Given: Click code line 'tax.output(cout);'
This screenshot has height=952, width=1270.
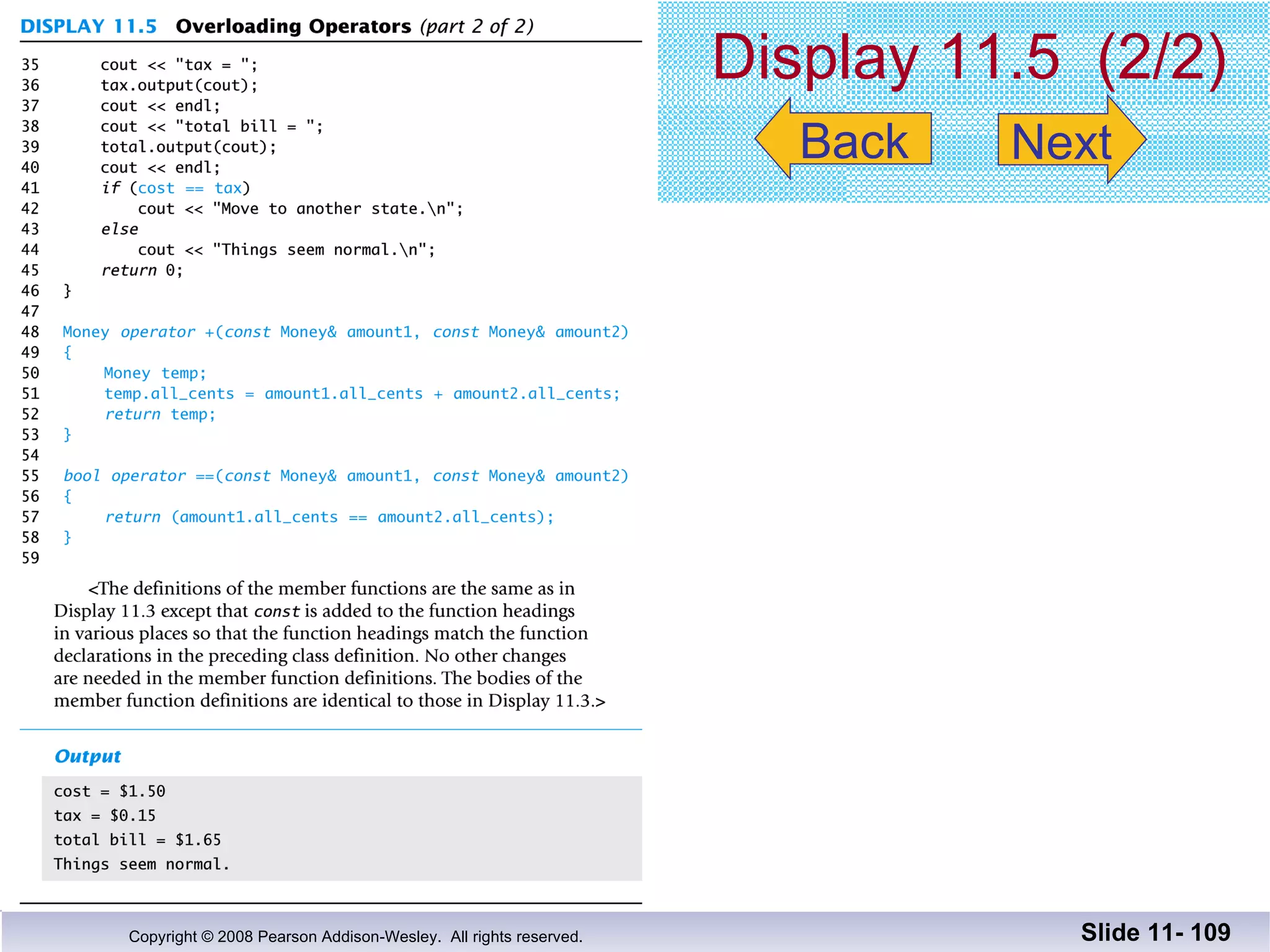Looking at the screenshot, I should pyautogui.click(x=179, y=86).
